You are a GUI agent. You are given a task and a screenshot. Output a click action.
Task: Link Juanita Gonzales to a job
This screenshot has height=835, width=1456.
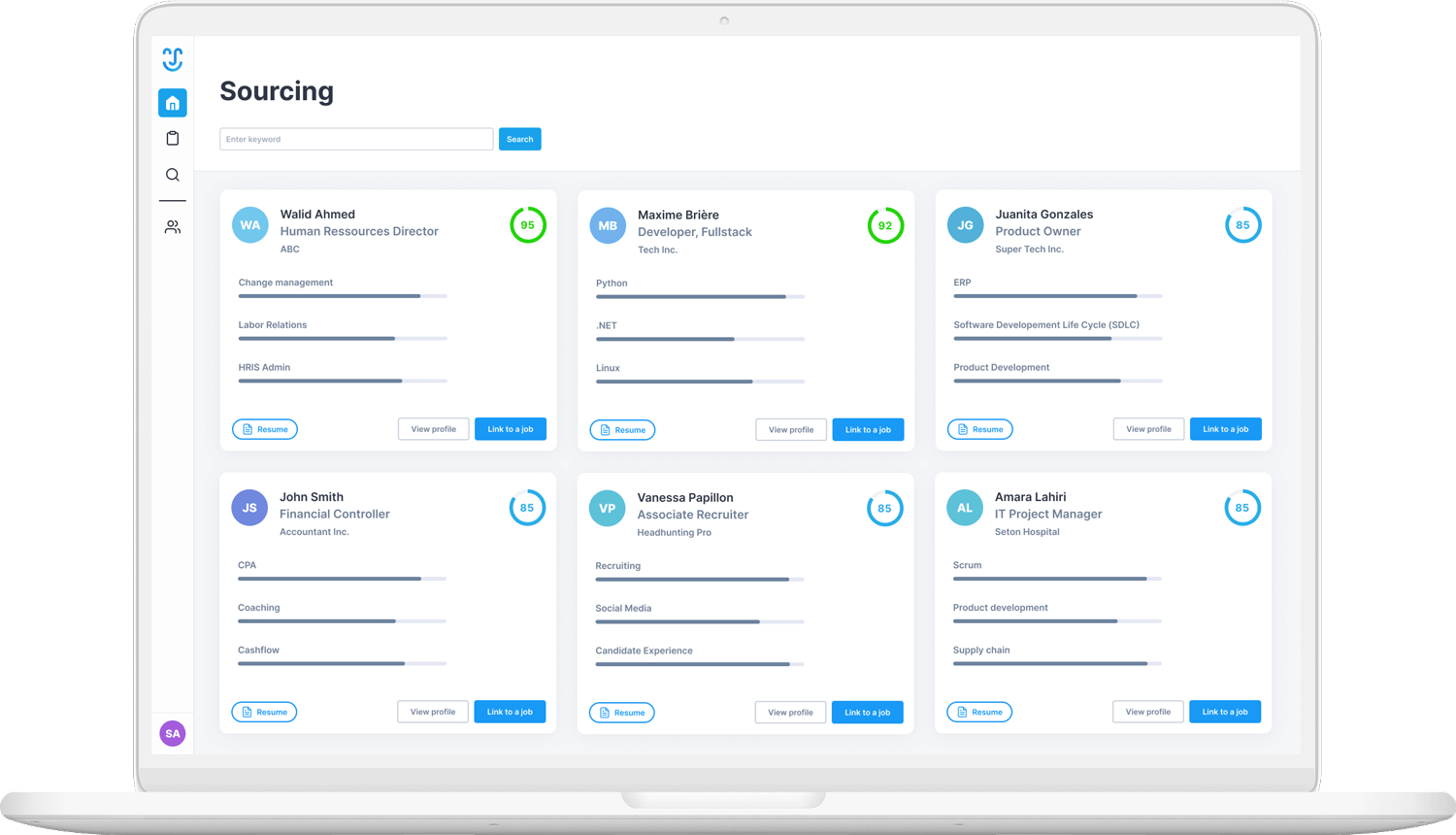coord(1226,429)
